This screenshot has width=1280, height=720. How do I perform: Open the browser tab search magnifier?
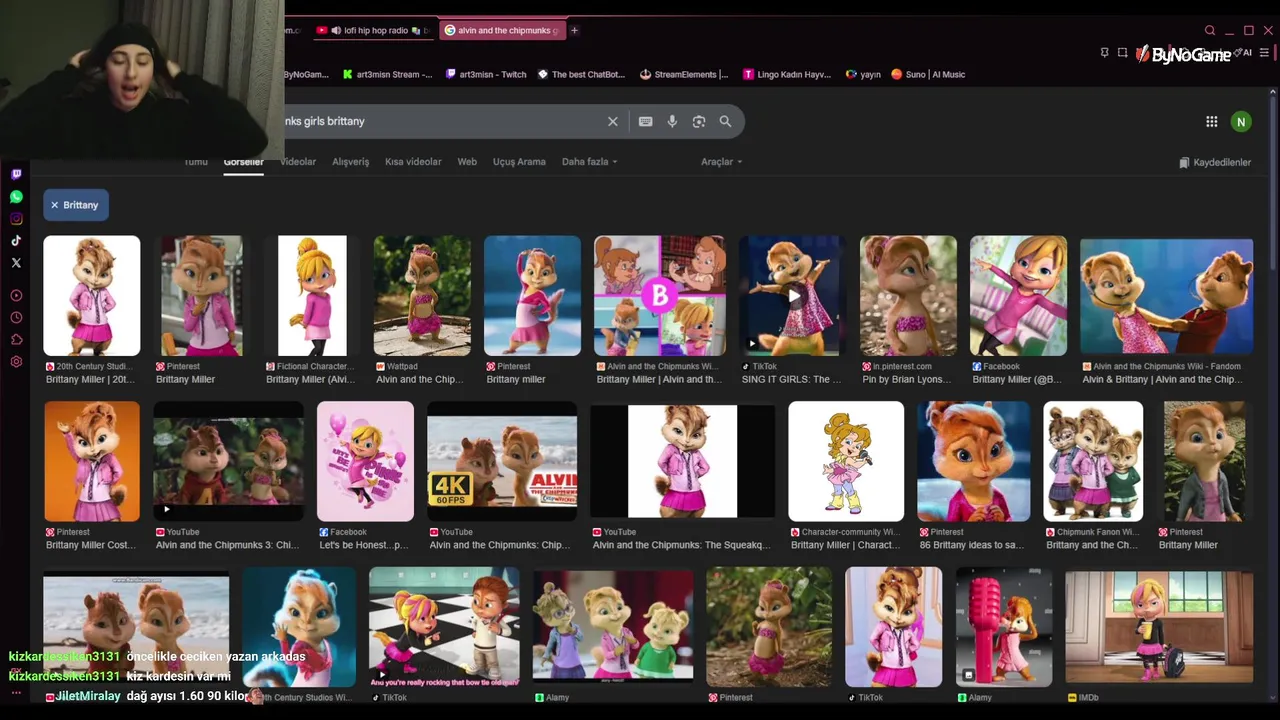click(1210, 30)
